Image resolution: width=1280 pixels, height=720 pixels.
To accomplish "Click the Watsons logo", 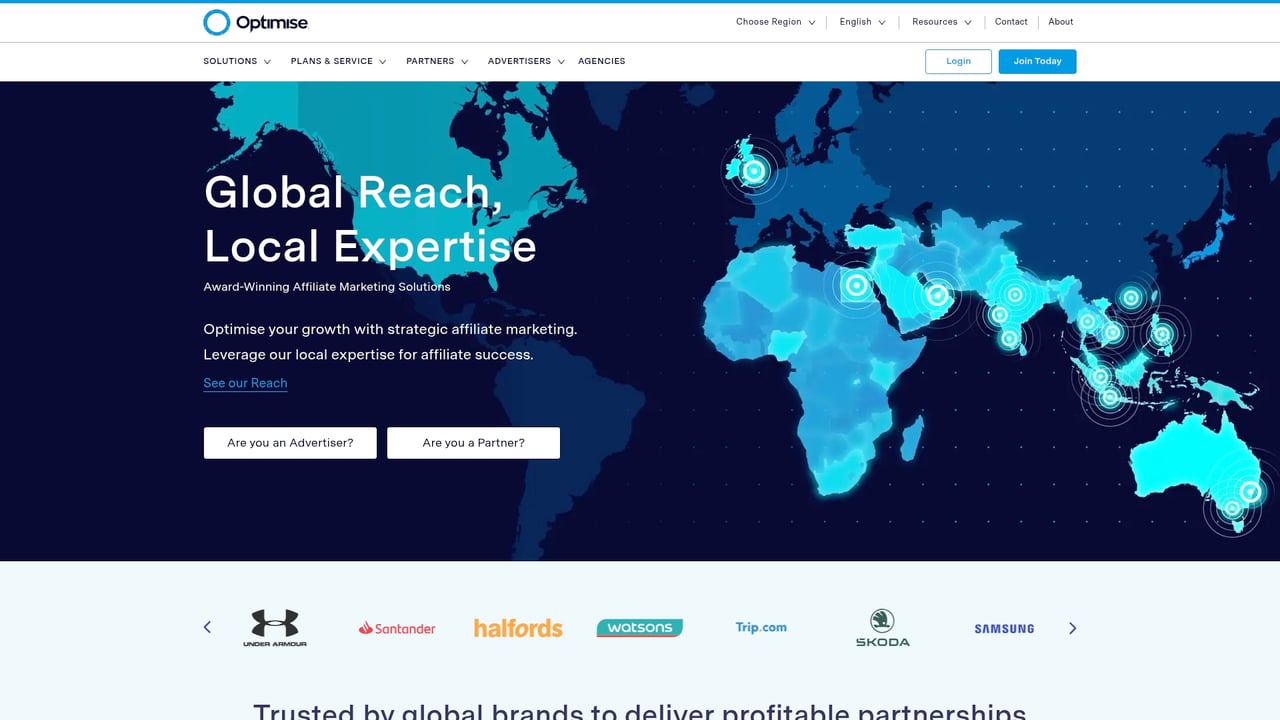I will pyautogui.click(x=639, y=628).
